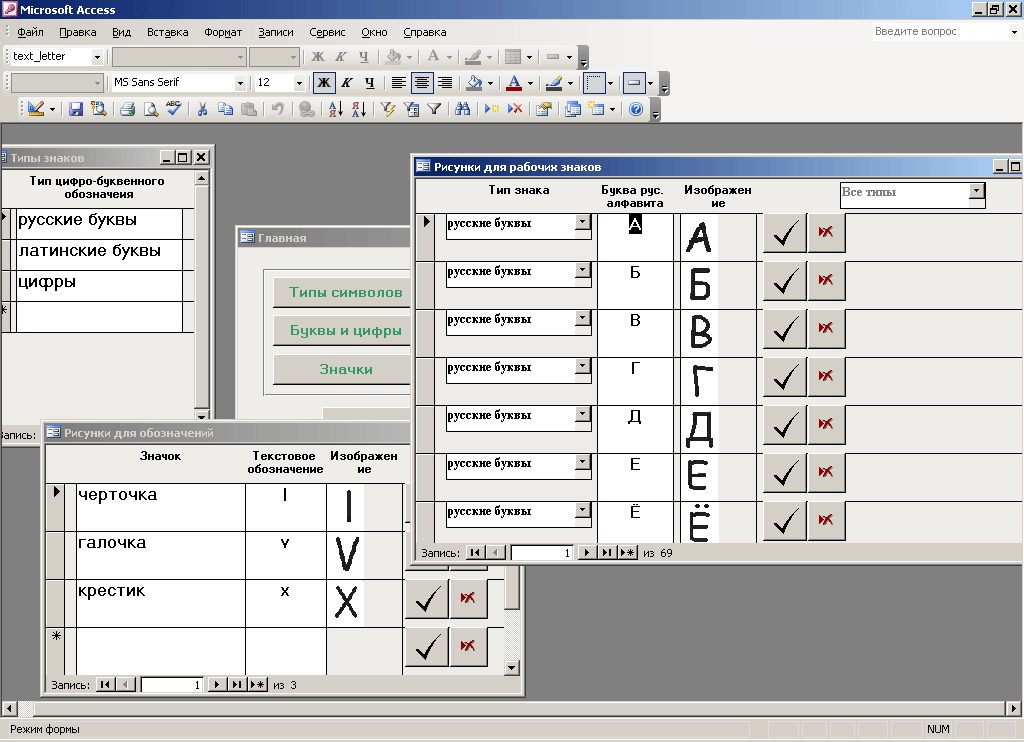Click the Find binoculars icon
The image size is (1024, 742).
pyautogui.click(x=463, y=109)
